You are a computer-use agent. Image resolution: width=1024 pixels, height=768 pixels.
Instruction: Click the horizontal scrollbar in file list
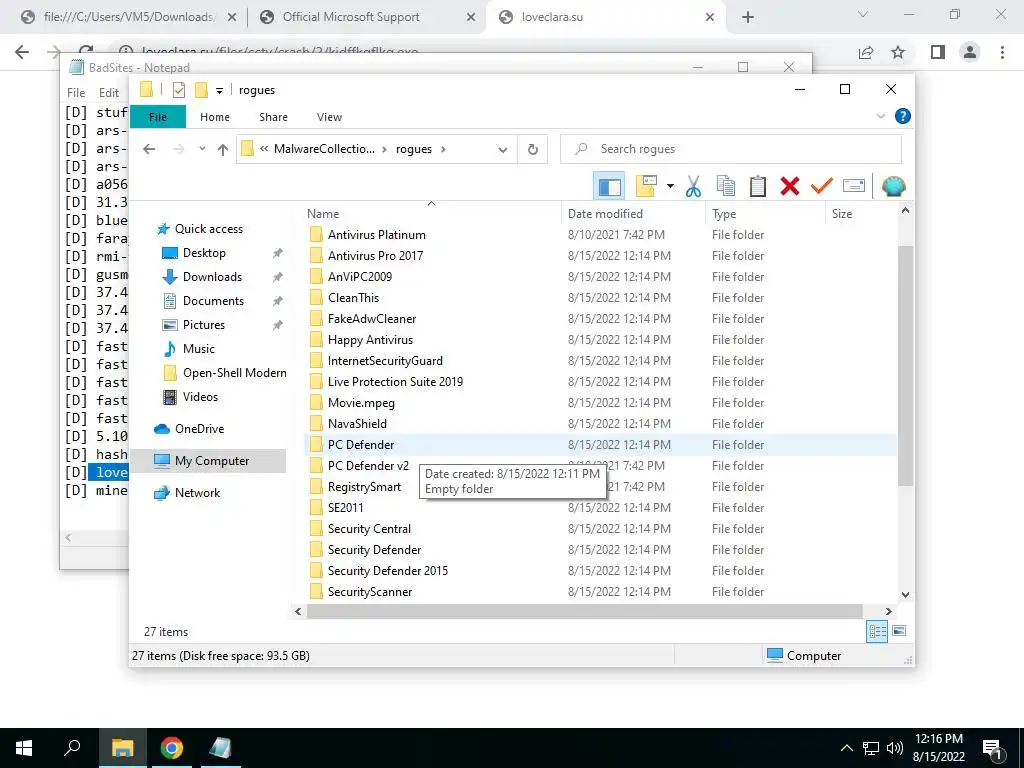pyautogui.click(x=584, y=611)
